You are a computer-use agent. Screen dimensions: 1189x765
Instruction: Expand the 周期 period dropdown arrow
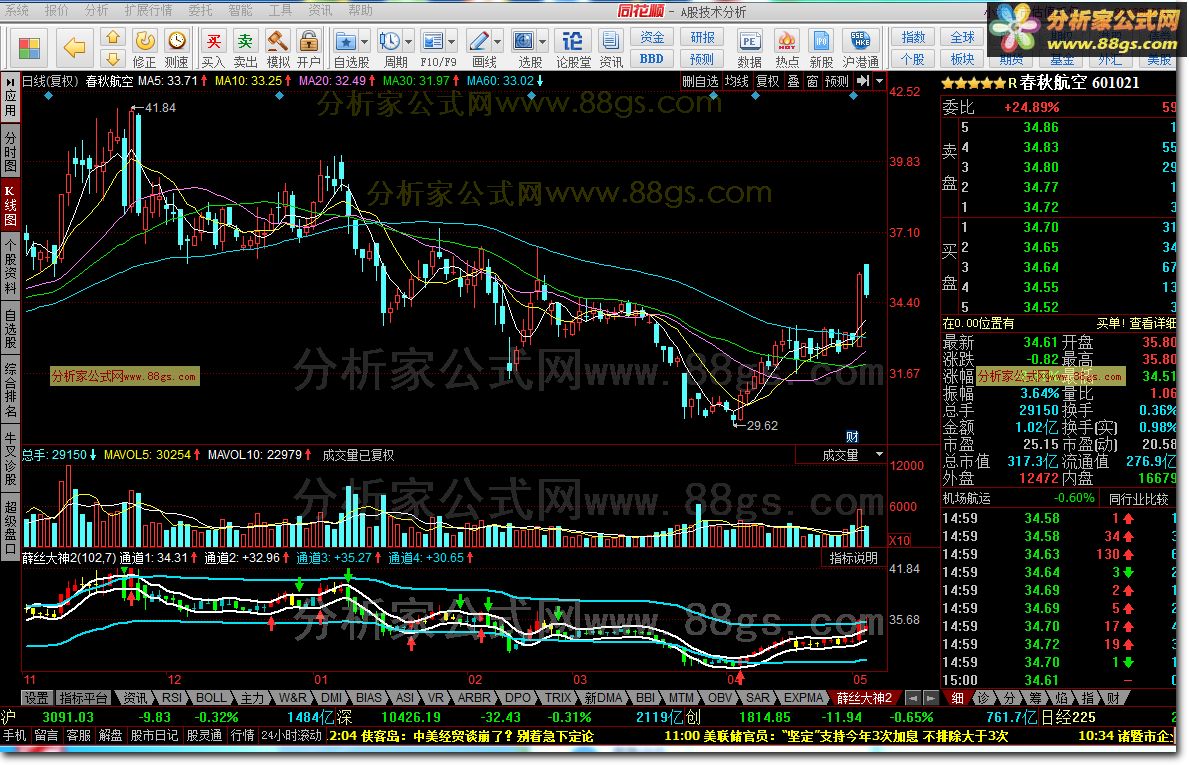409,42
